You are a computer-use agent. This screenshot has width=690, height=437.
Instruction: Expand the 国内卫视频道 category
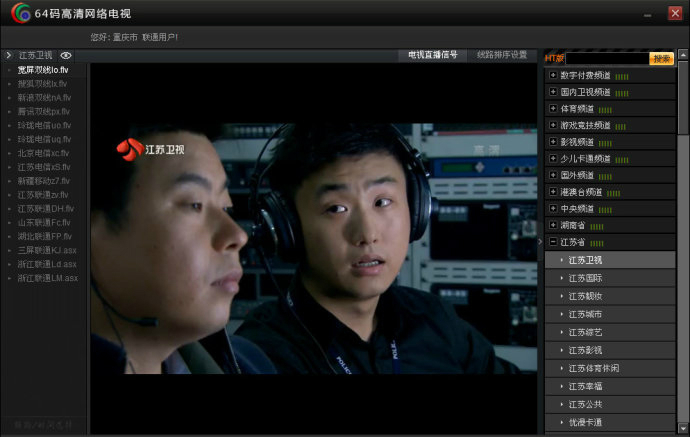[553, 92]
